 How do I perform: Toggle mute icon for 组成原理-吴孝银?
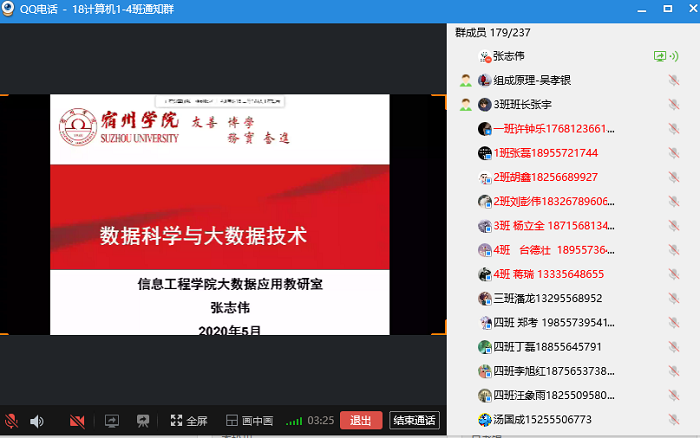pos(673,80)
